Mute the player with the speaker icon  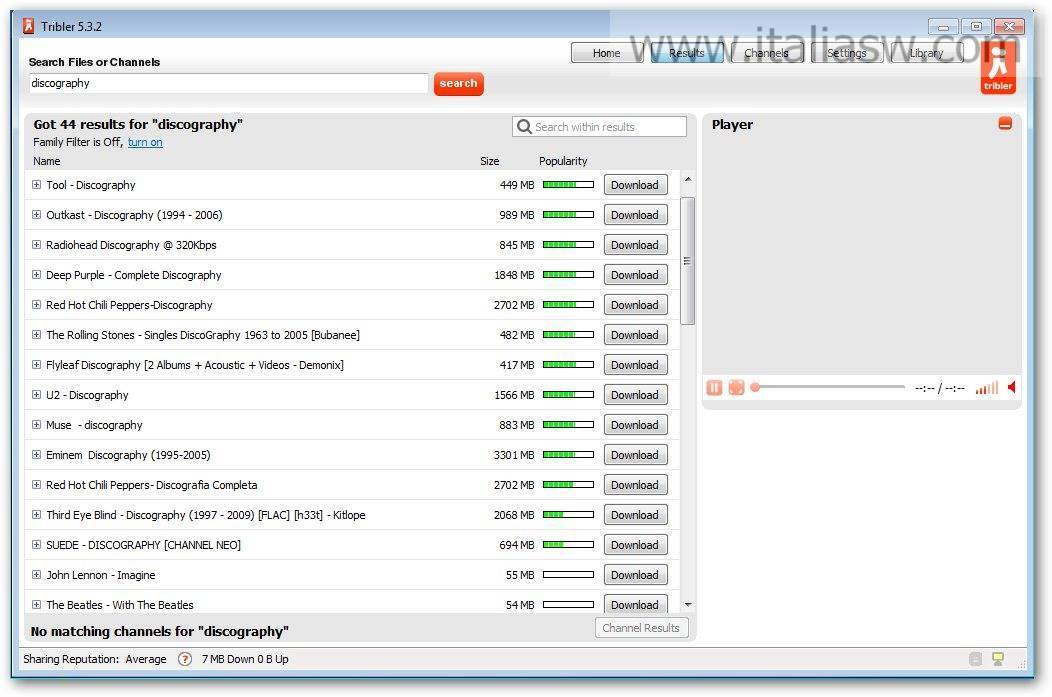tap(1012, 387)
